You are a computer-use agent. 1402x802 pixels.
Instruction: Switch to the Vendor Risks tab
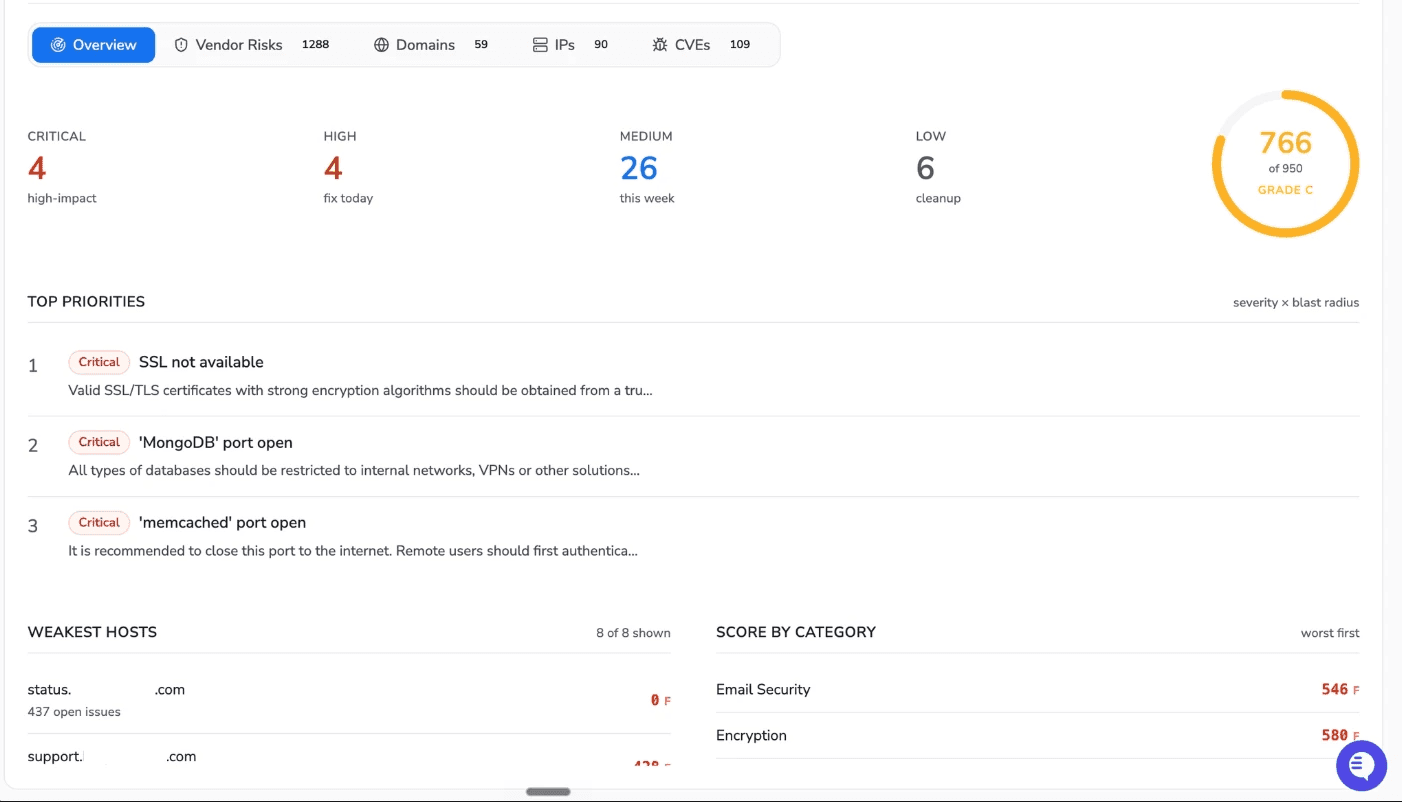252,45
